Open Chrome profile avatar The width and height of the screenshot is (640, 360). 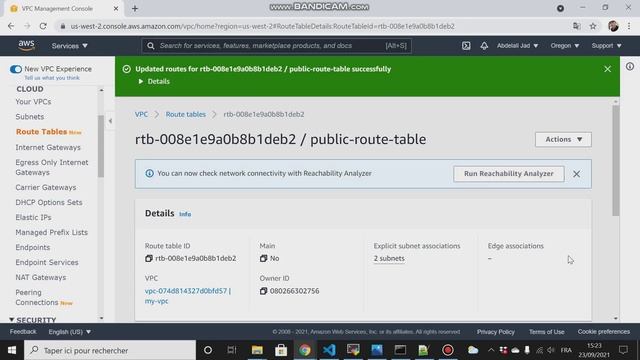(x=613, y=26)
